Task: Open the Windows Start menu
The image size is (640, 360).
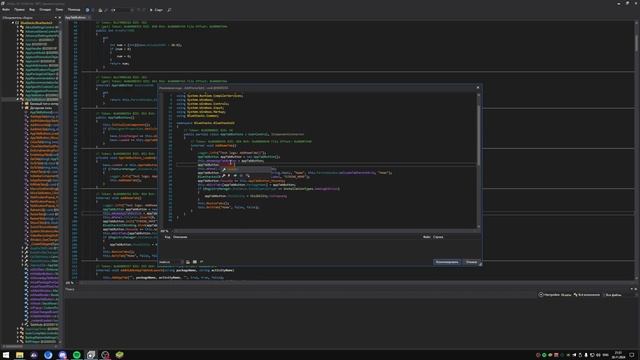Action: pos(6,355)
